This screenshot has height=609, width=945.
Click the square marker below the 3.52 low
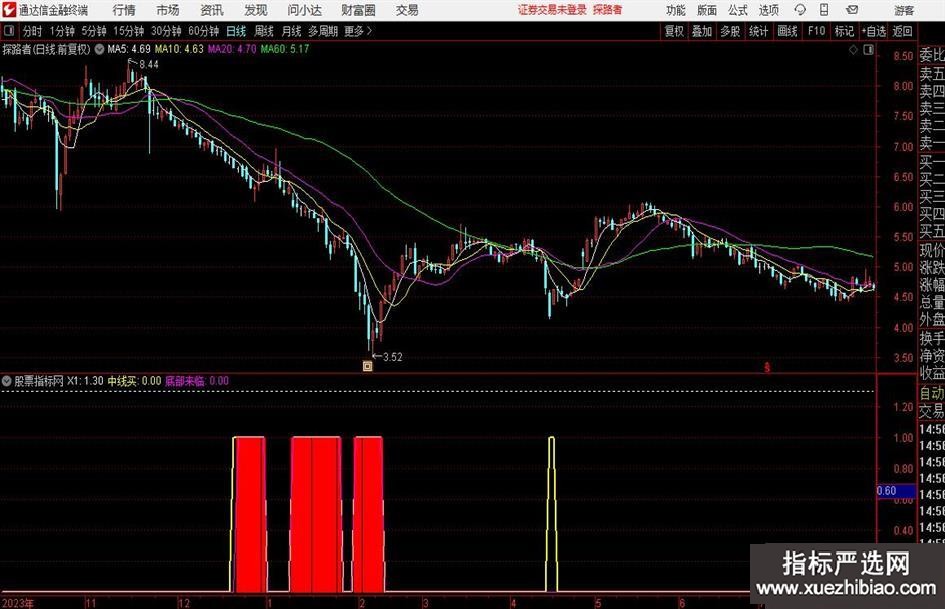tap(368, 365)
